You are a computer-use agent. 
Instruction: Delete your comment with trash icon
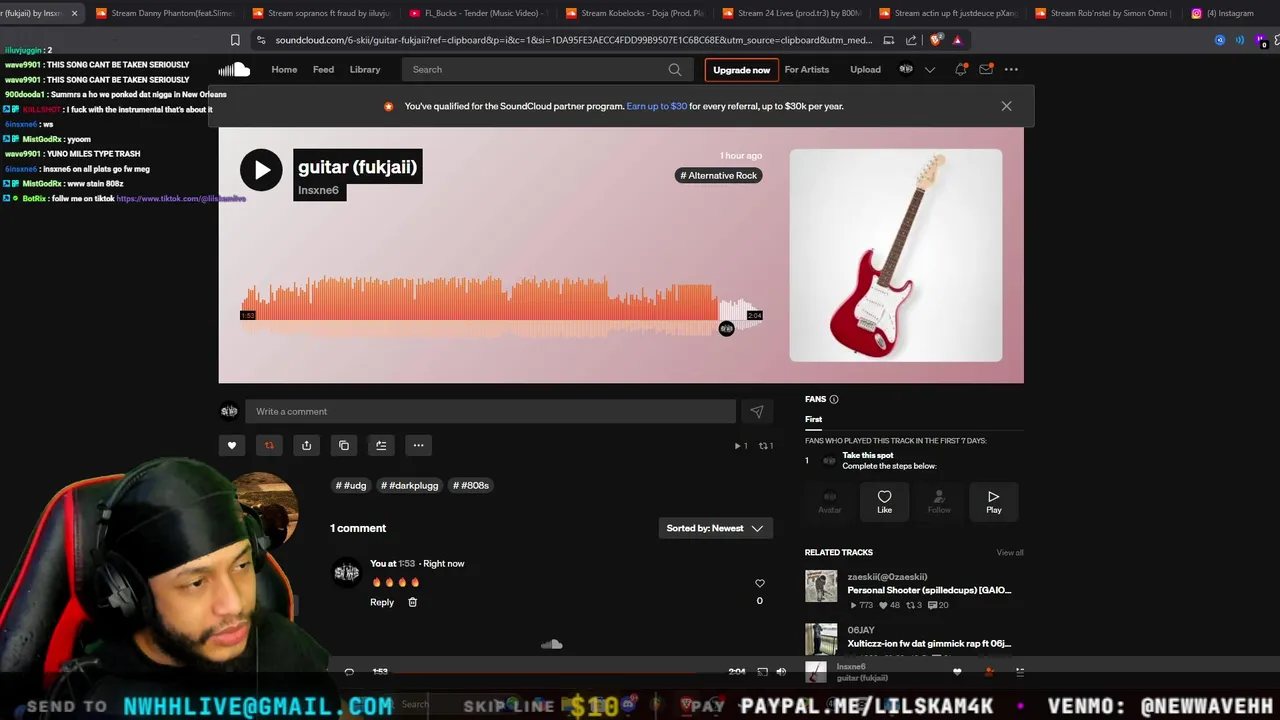coord(412,602)
